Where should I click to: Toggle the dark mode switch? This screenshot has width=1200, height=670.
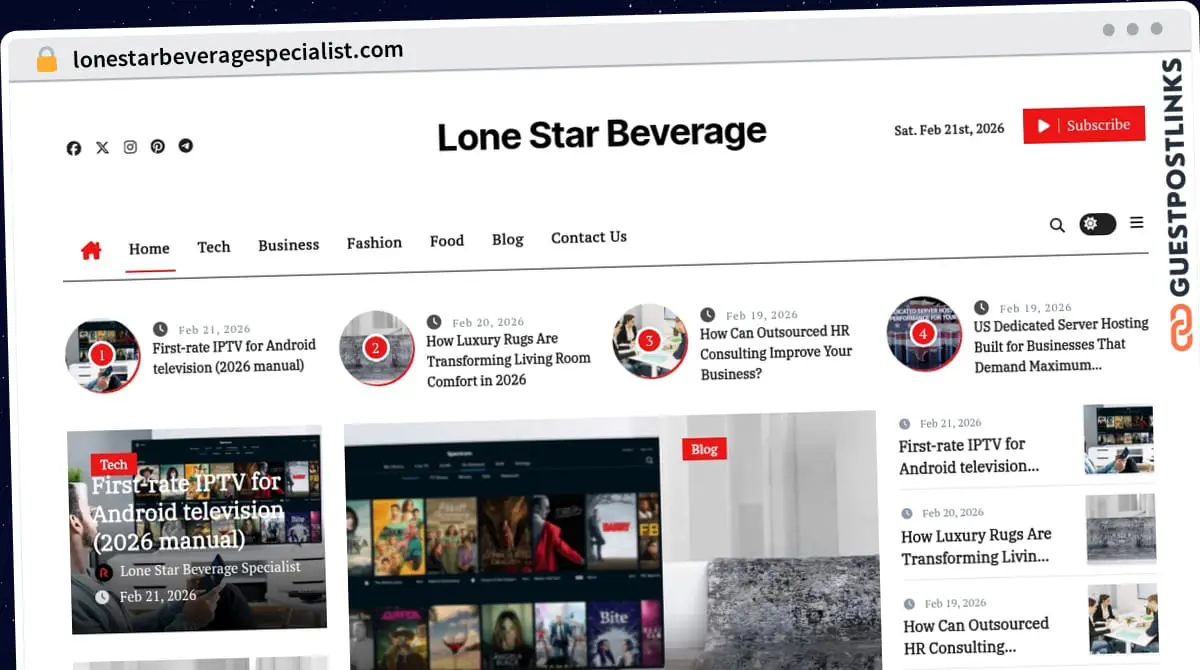(1097, 223)
